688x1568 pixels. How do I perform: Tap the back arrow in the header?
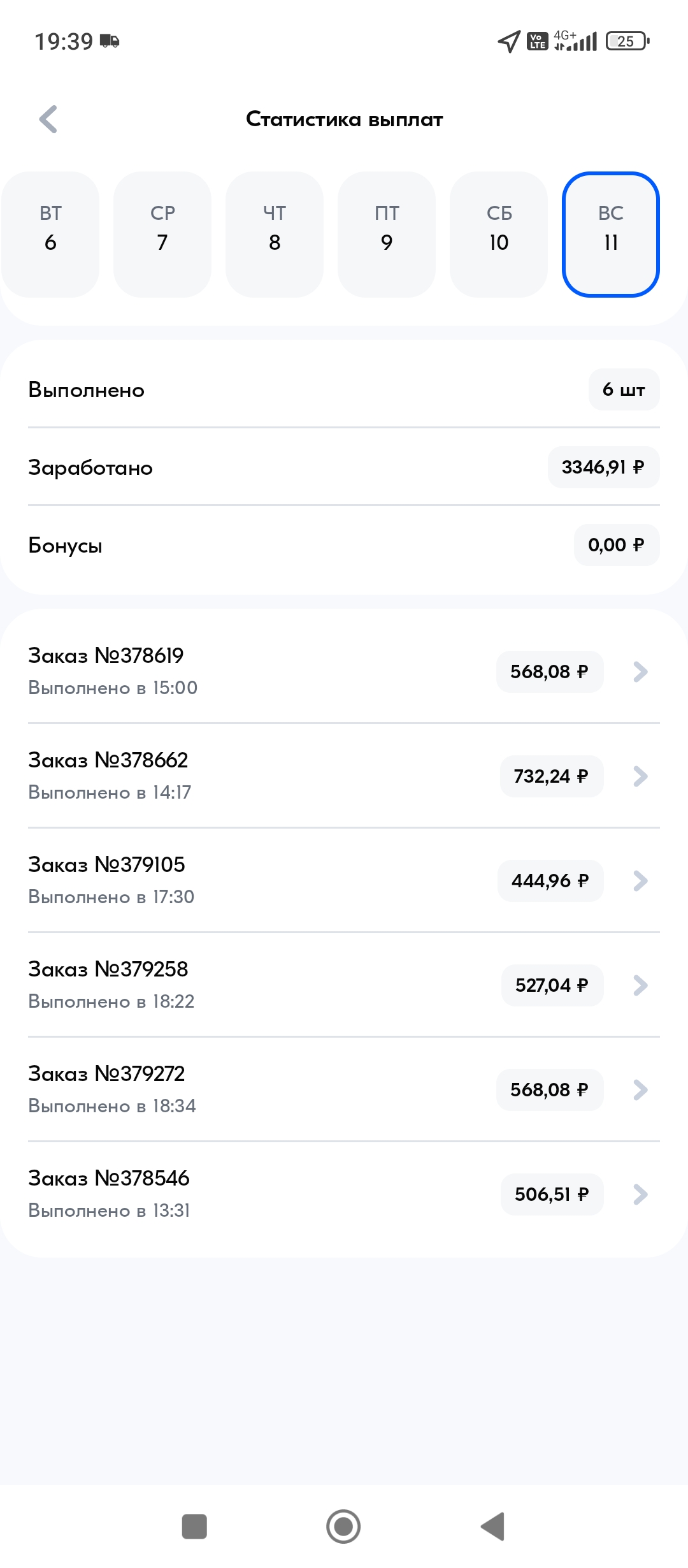pos(48,119)
